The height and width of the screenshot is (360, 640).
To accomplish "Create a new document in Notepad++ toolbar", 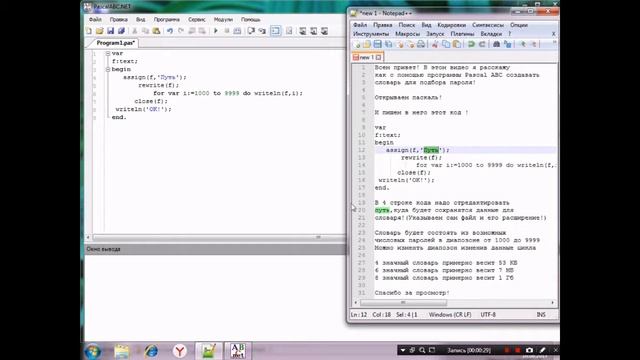I will 357,44.
